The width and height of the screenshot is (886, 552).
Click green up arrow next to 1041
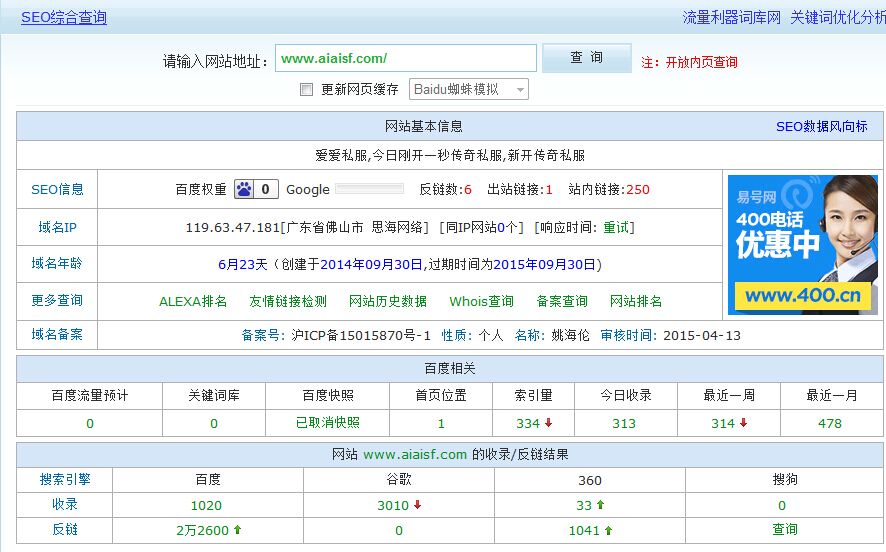pyautogui.click(x=608, y=530)
